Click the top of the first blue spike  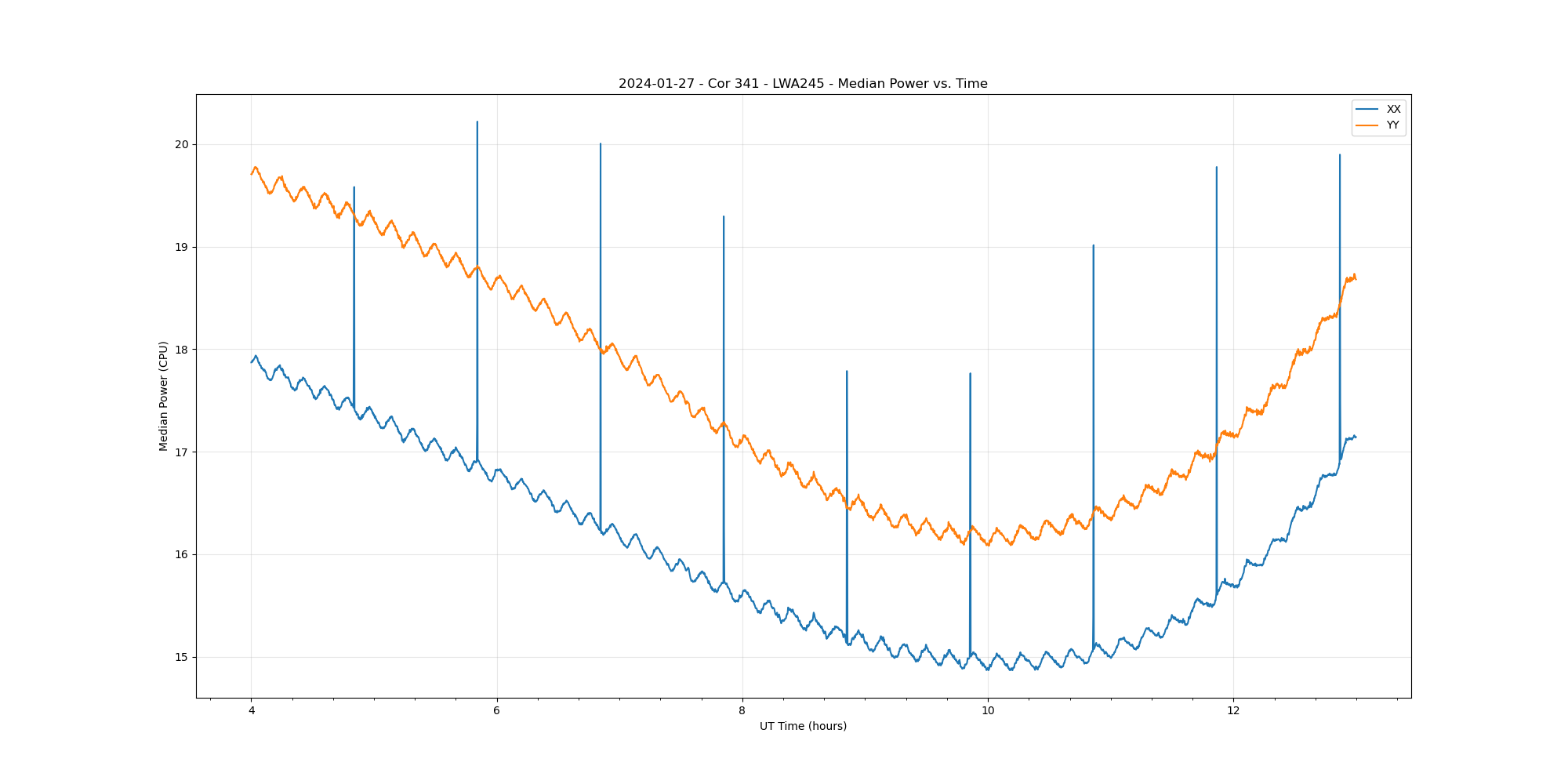point(354,187)
